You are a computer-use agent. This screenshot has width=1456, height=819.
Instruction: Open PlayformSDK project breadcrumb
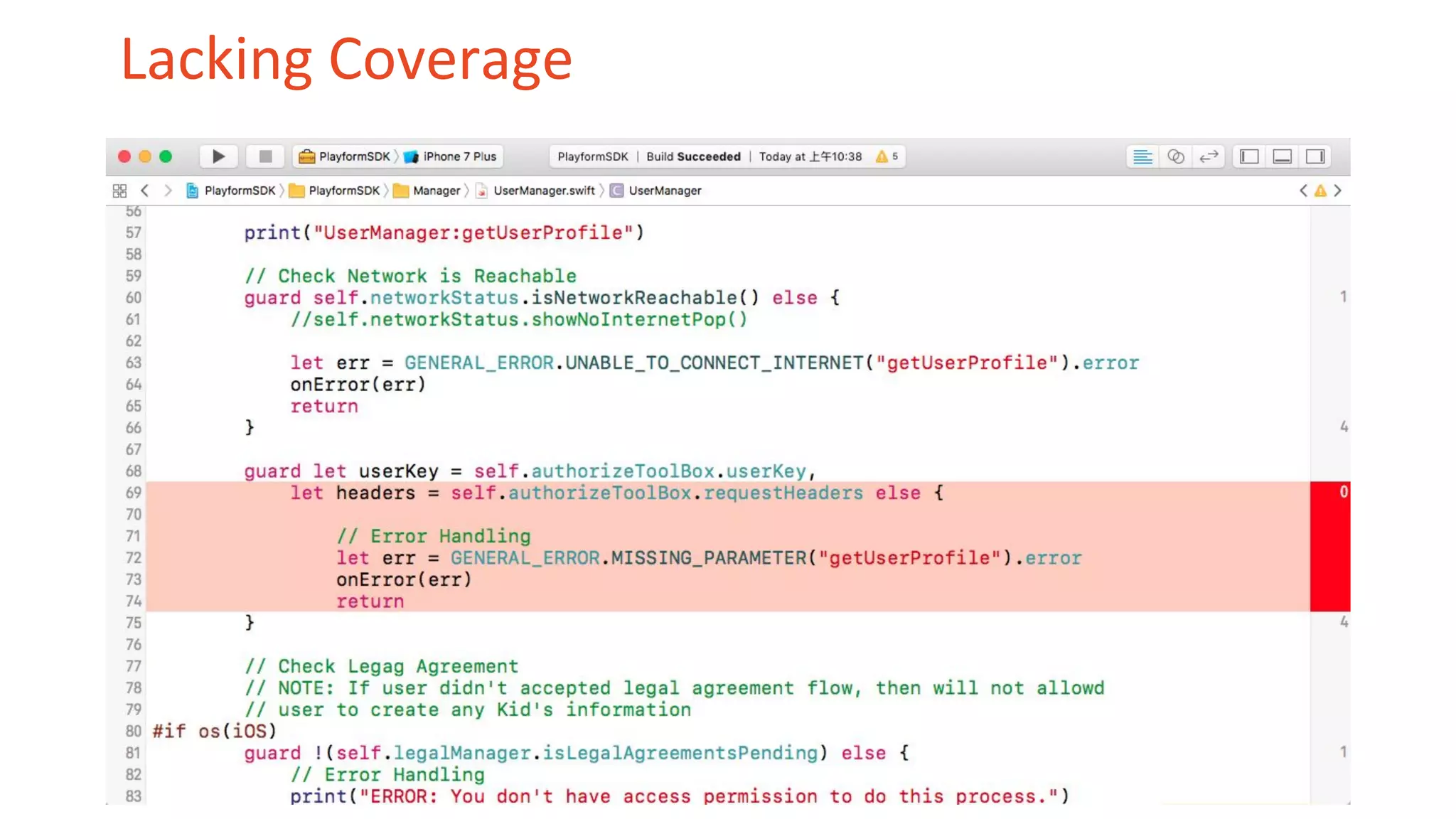pyautogui.click(x=231, y=191)
